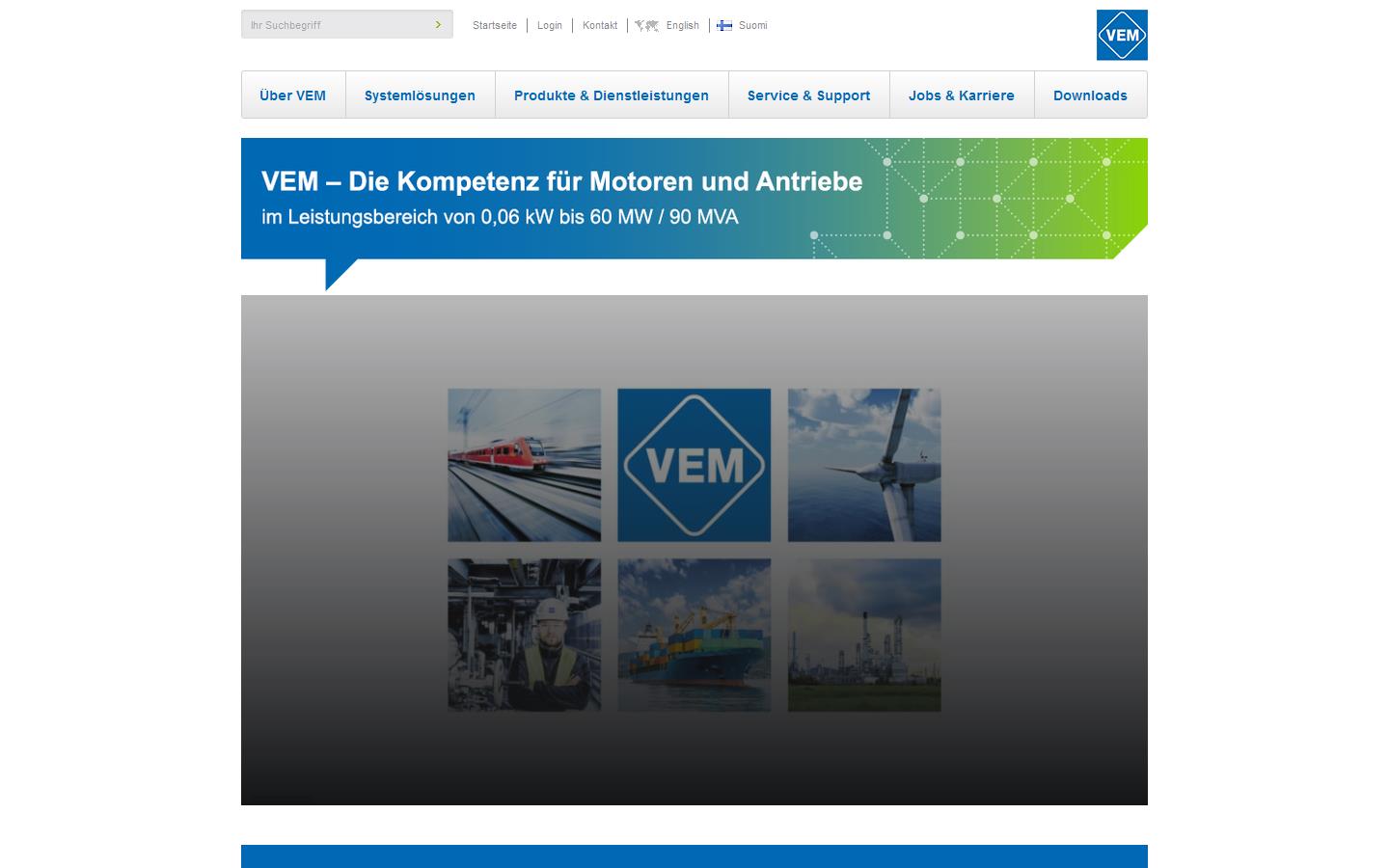
Task: Open the Kontakt page
Action: (600, 25)
